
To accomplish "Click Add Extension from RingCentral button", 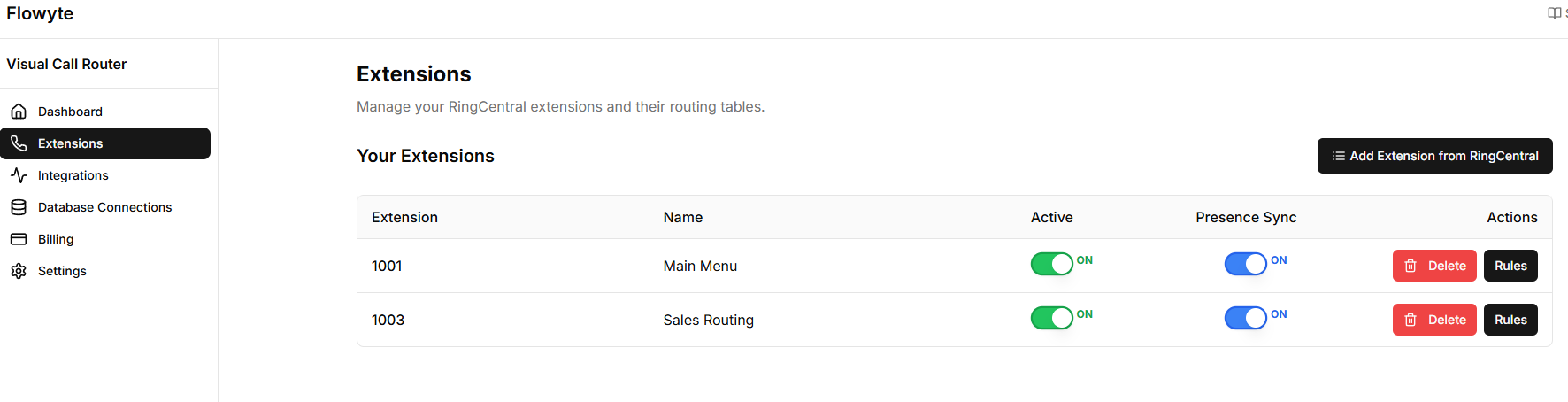I will (1434, 156).
